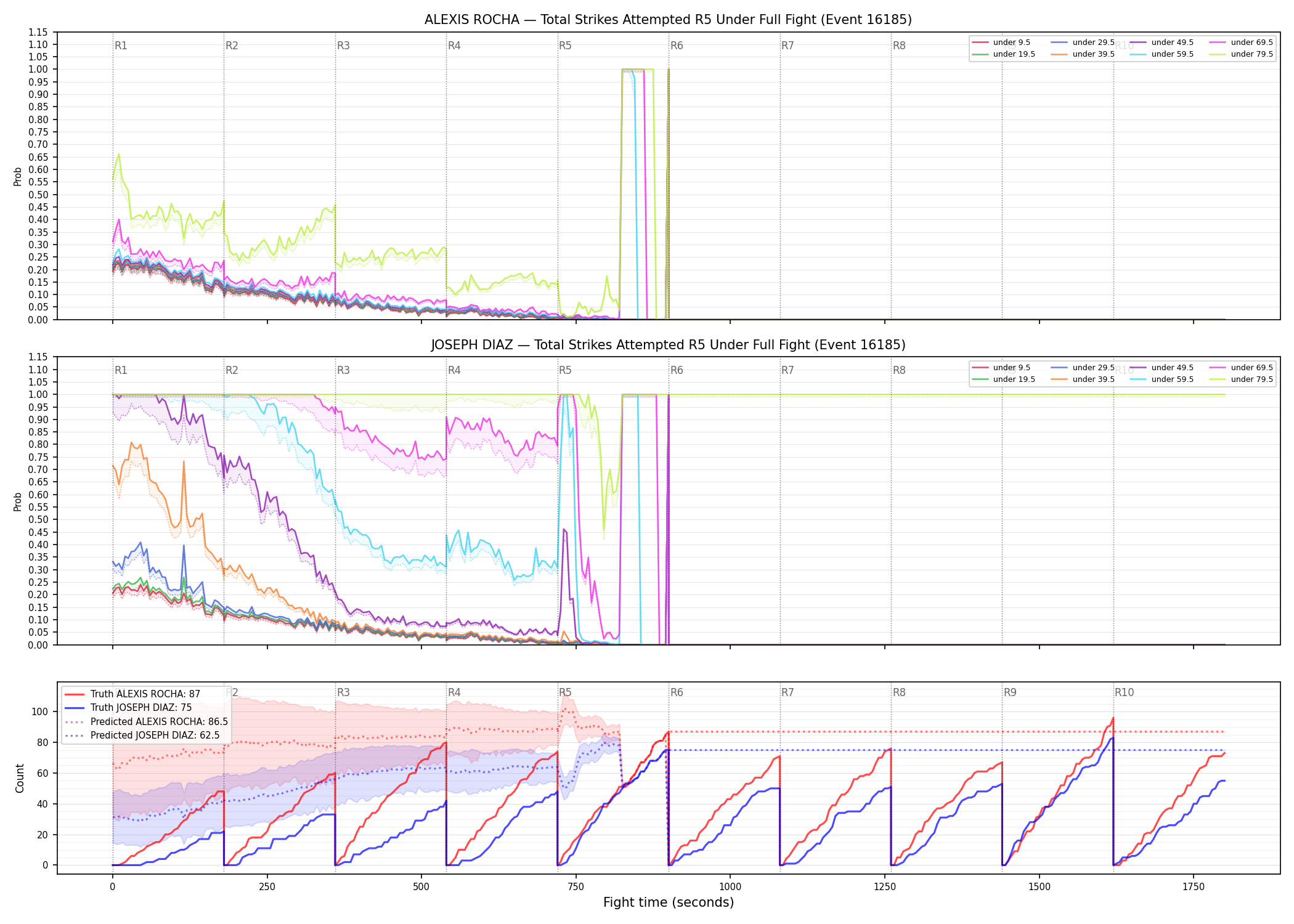This screenshot has width=1294, height=924.
Task: Click the 'under 9.5' legend entry in top chart
Action: coord(1001,43)
